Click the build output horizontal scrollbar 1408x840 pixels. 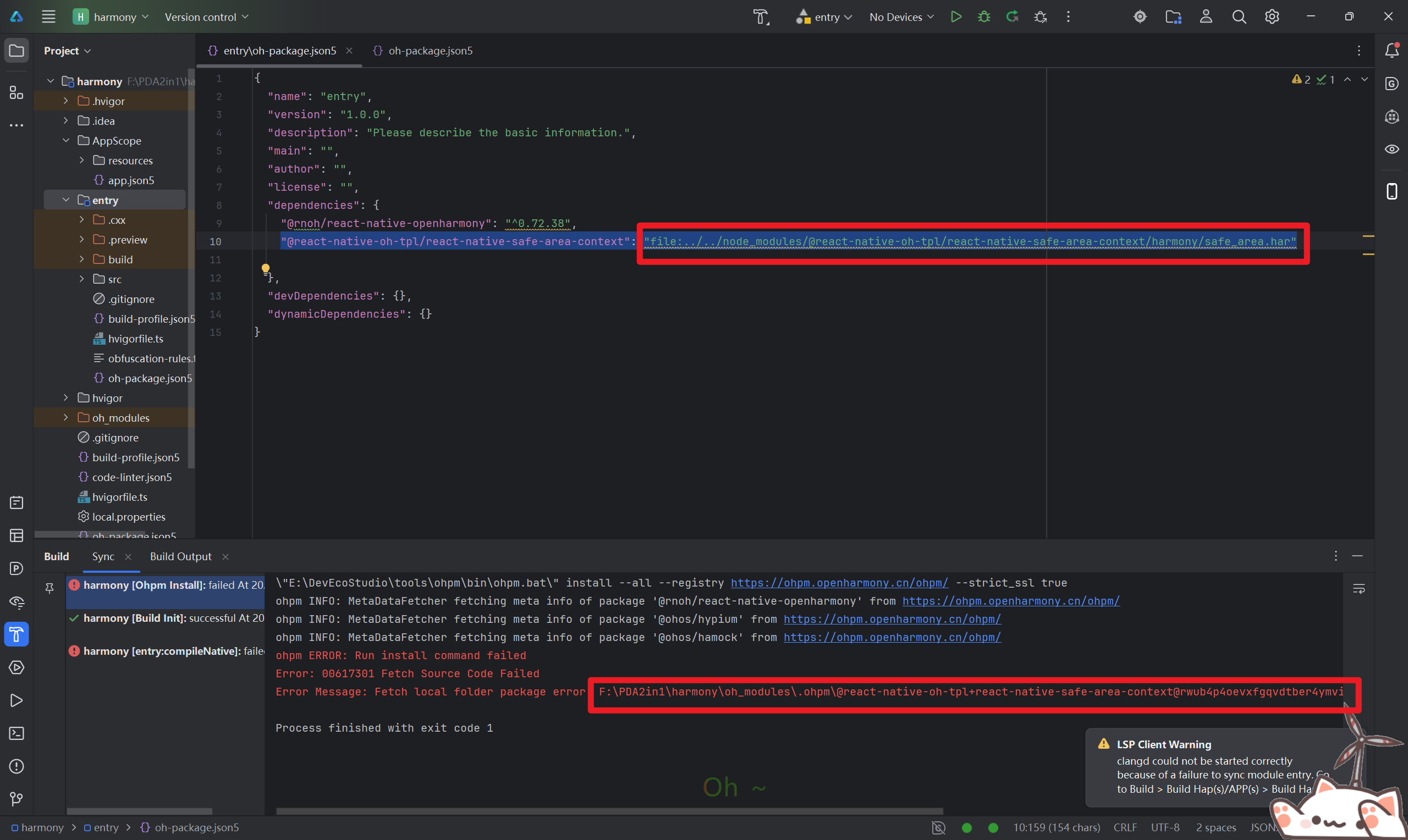coord(609,811)
